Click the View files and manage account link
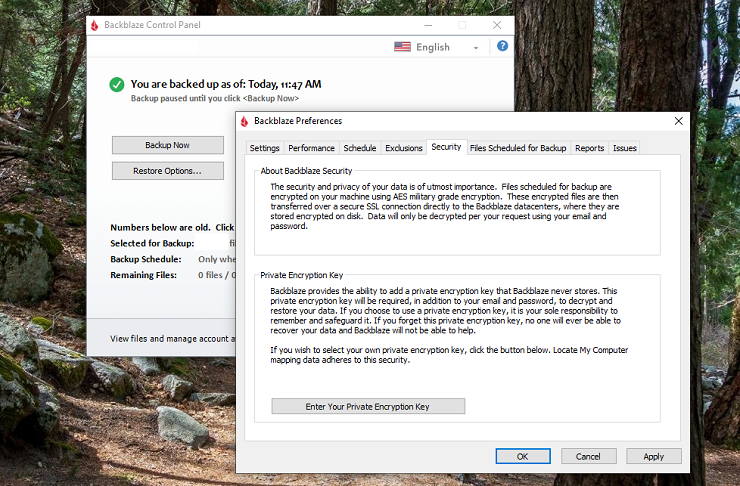Viewport: 740px width, 486px height. pyautogui.click(x=172, y=338)
